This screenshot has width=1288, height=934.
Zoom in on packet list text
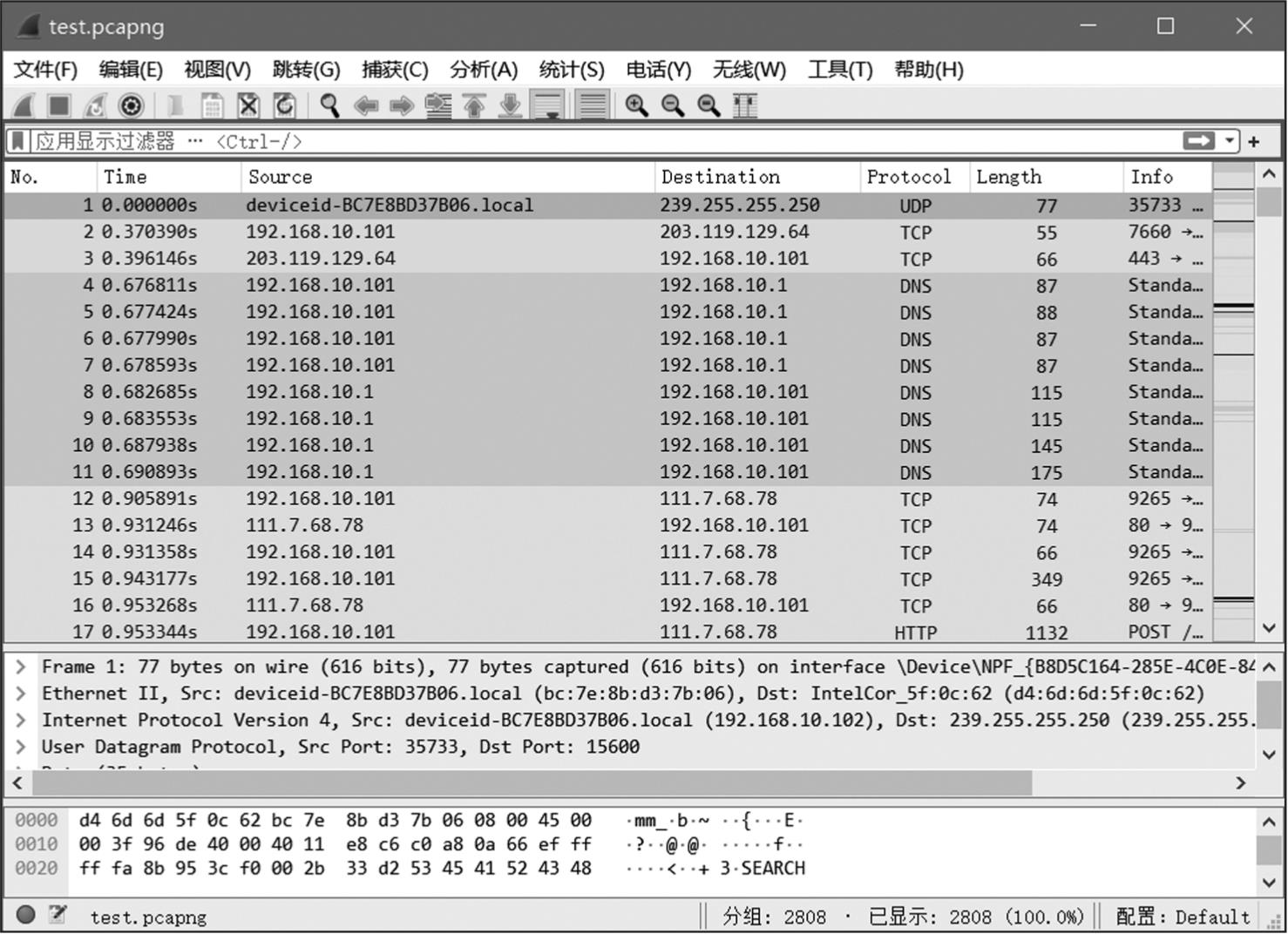(636, 106)
